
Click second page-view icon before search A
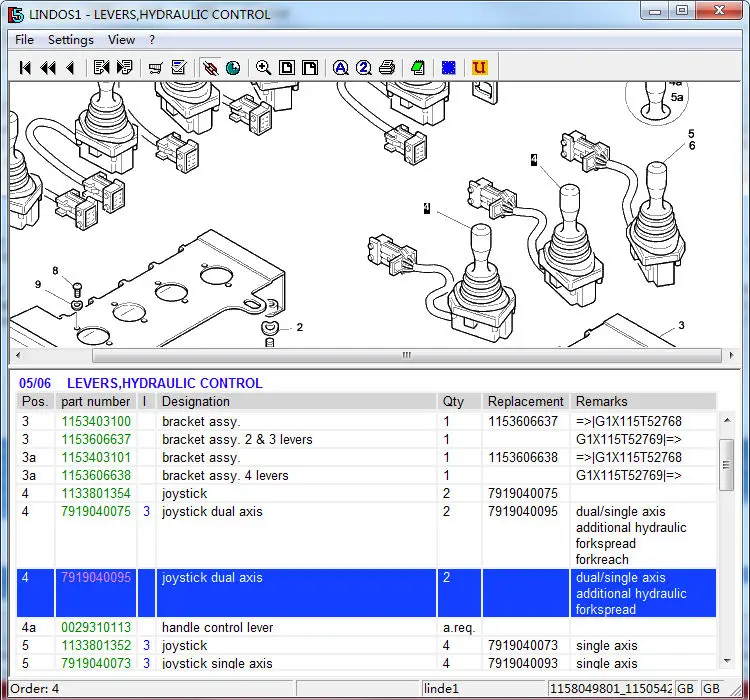pos(310,68)
